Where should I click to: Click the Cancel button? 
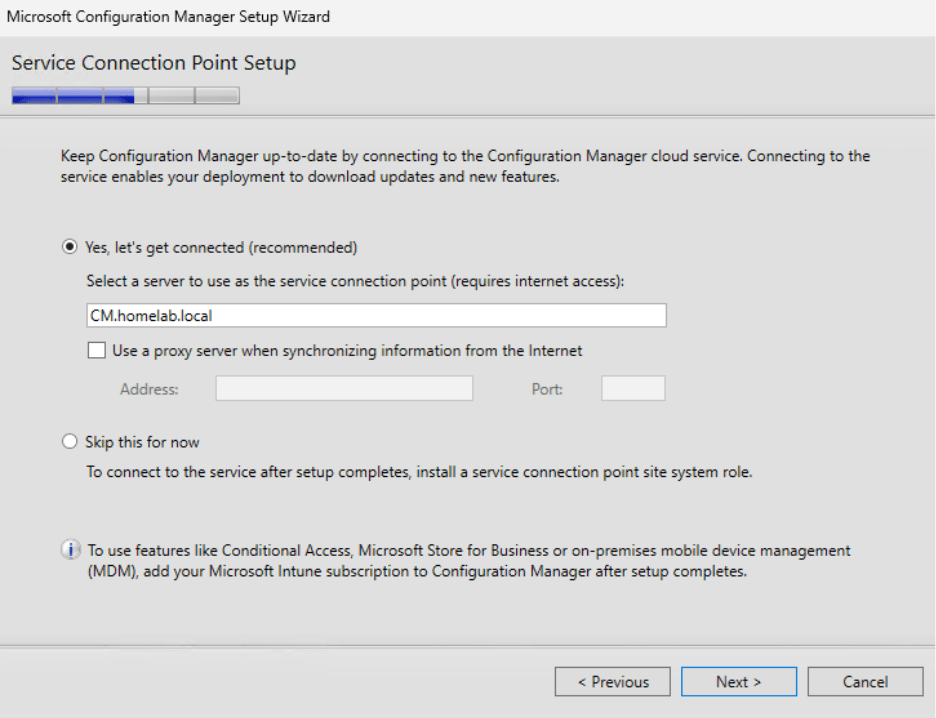click(865, 681)
